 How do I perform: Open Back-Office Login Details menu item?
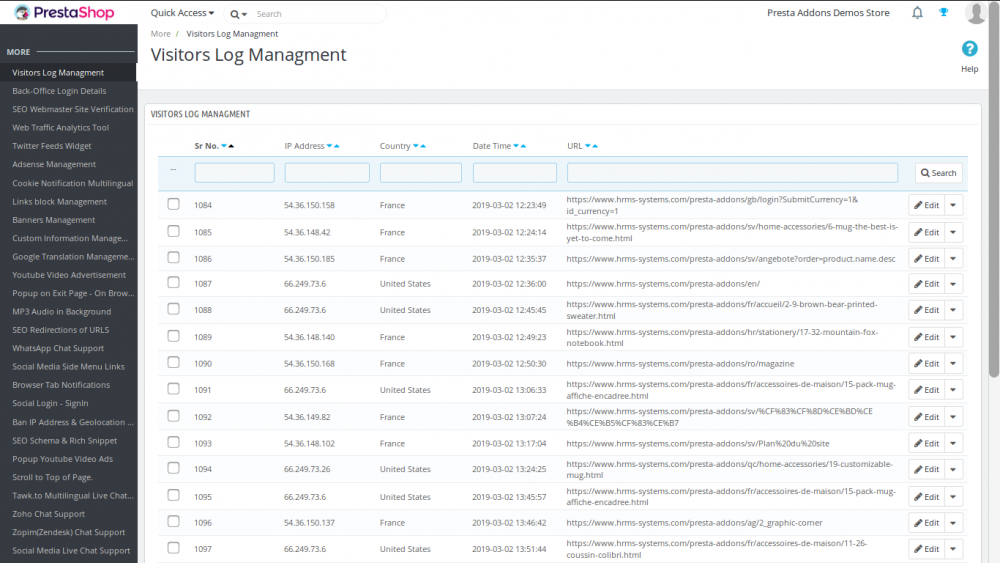tap(59, 91)
